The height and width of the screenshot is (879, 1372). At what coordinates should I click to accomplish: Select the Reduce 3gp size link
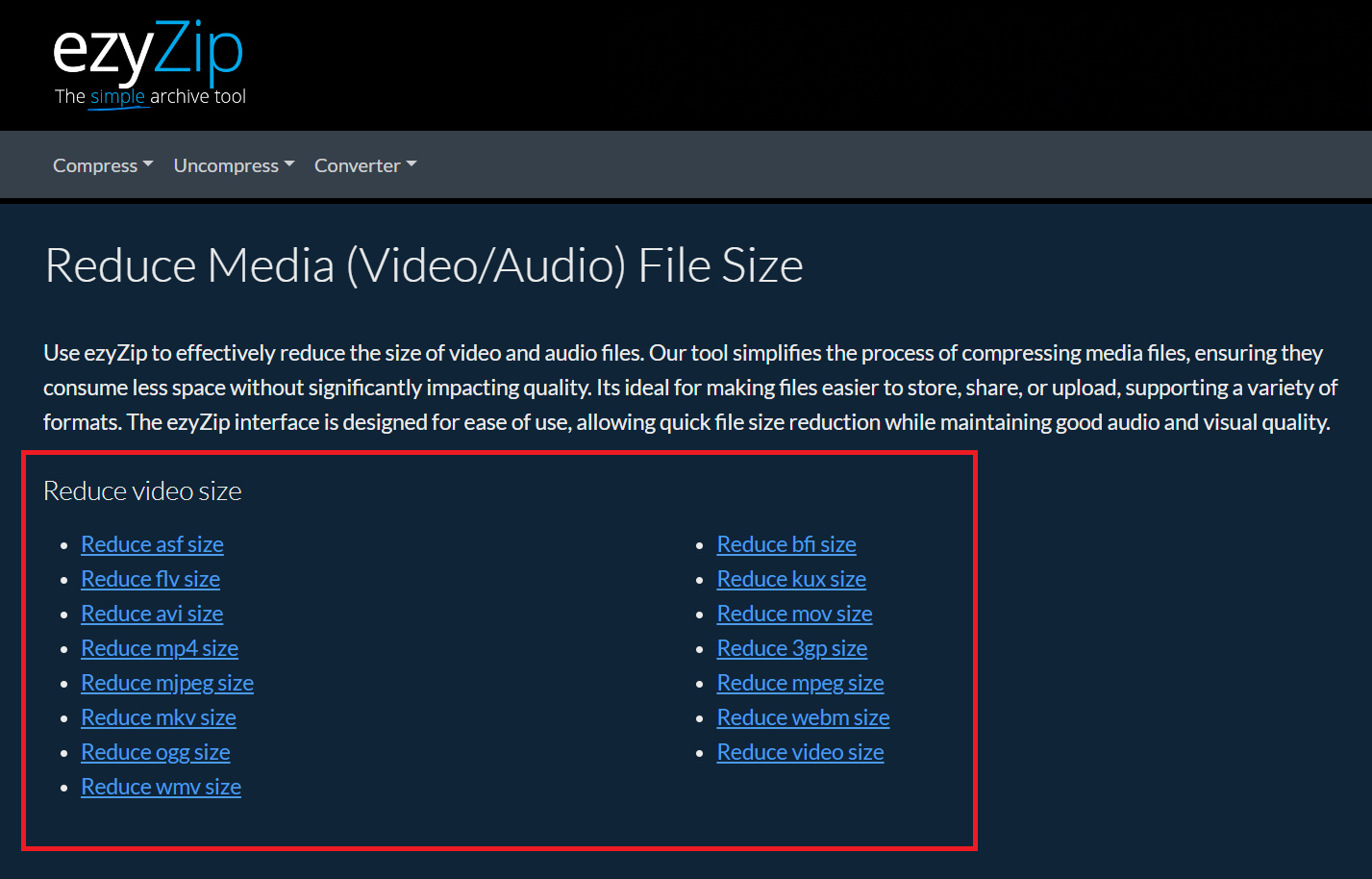coord(791,647)
